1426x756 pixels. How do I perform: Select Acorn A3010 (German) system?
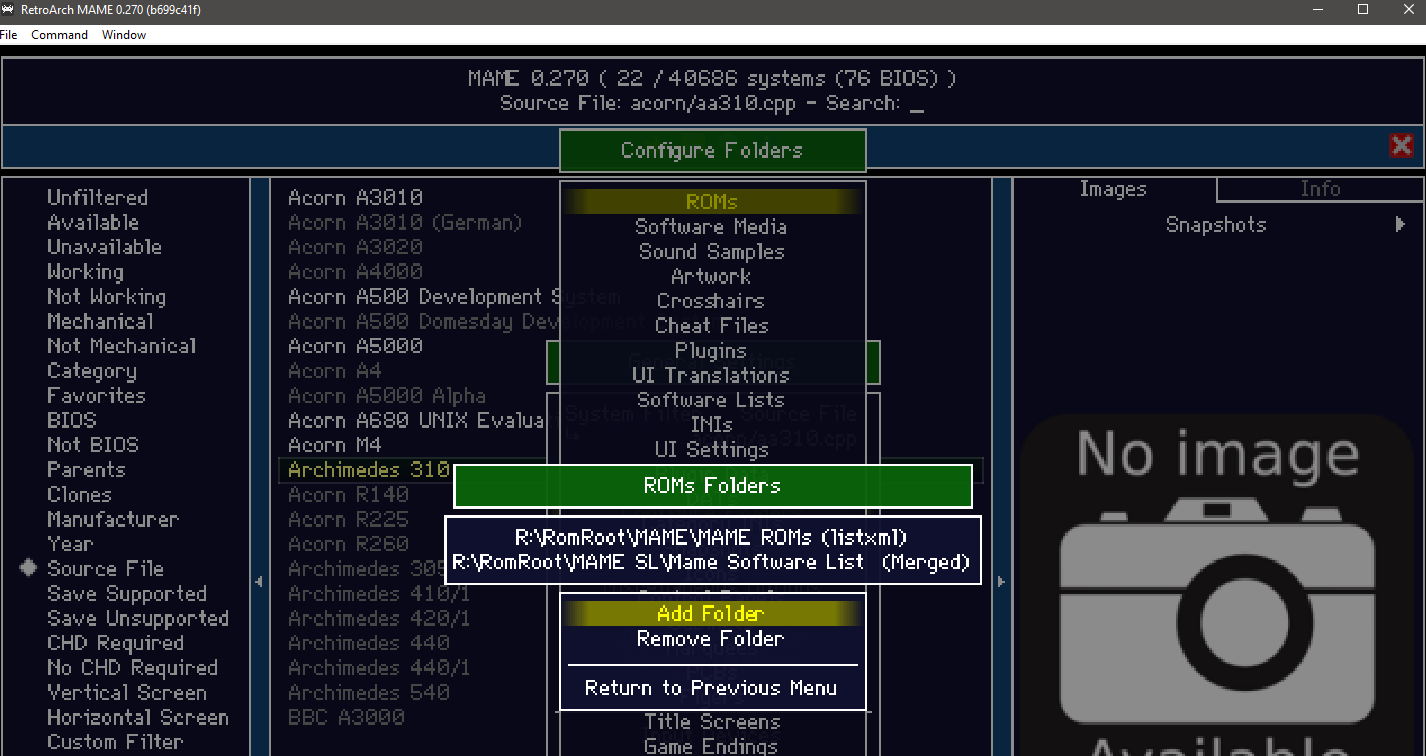pos(405,223)
